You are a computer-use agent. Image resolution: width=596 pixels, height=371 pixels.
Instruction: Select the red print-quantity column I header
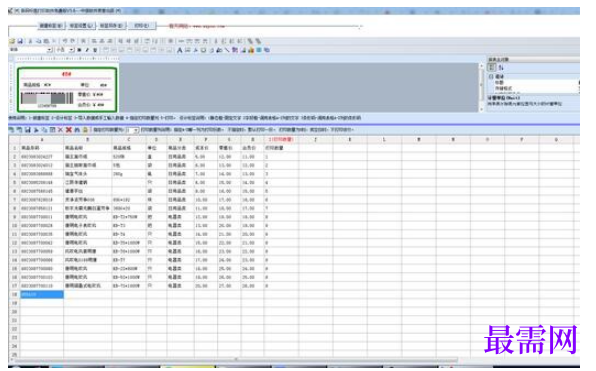[x=281, y=140]
